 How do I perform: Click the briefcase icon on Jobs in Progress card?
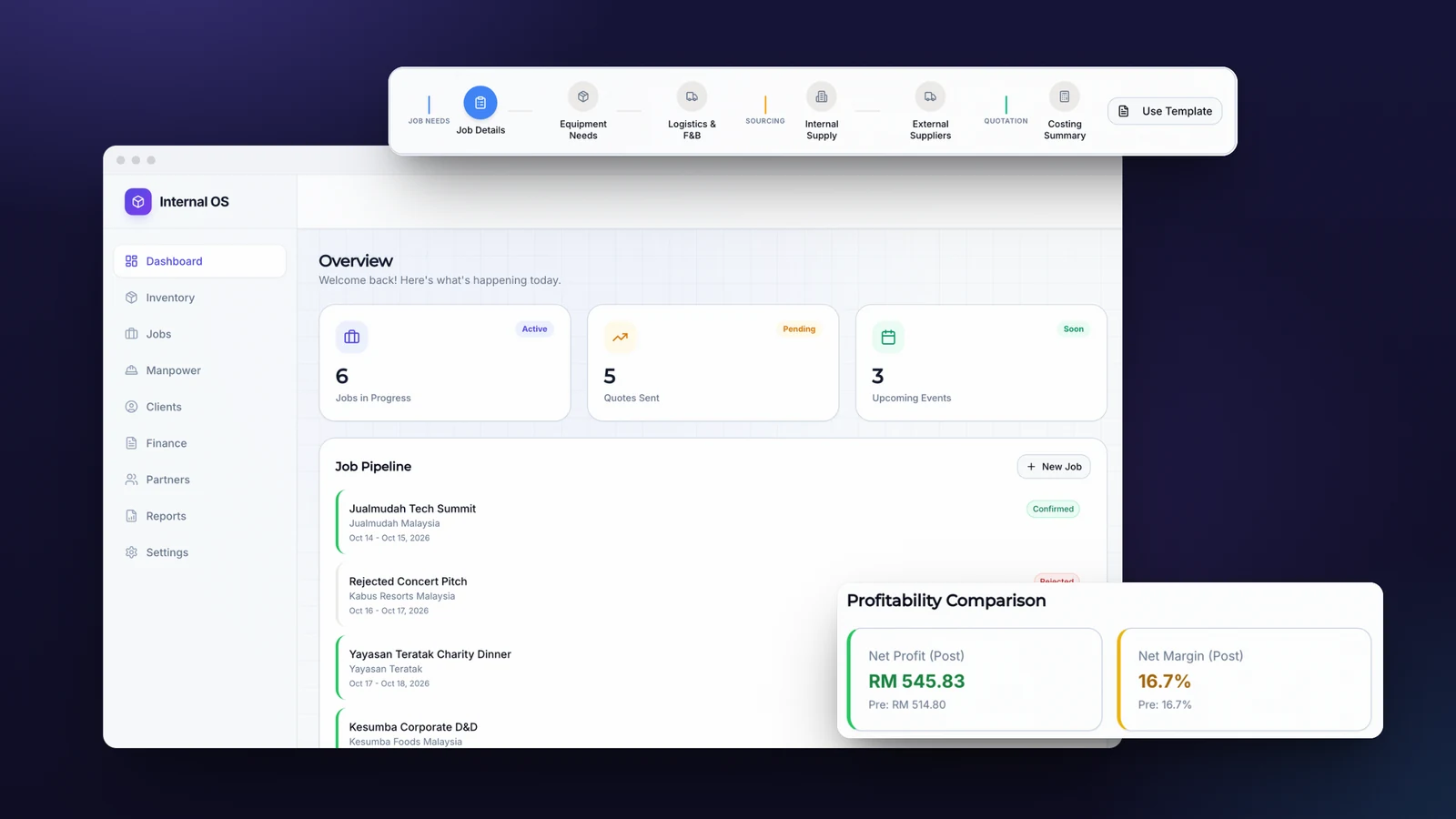pyautogui.click(x=352, y=338)
